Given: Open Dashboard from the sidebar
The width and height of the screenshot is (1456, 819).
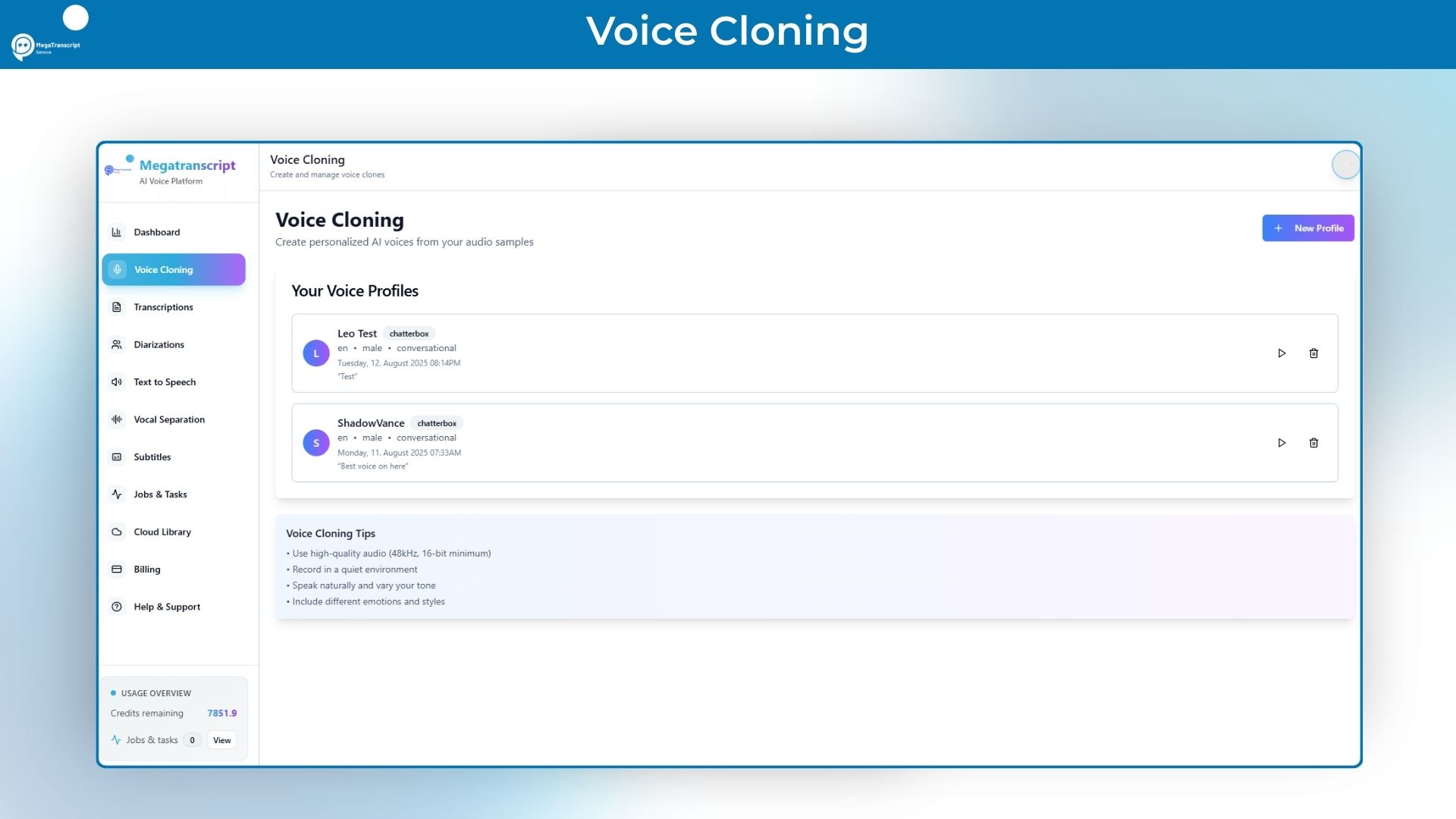Looking at the screenshot, I should tap(117, 232).
